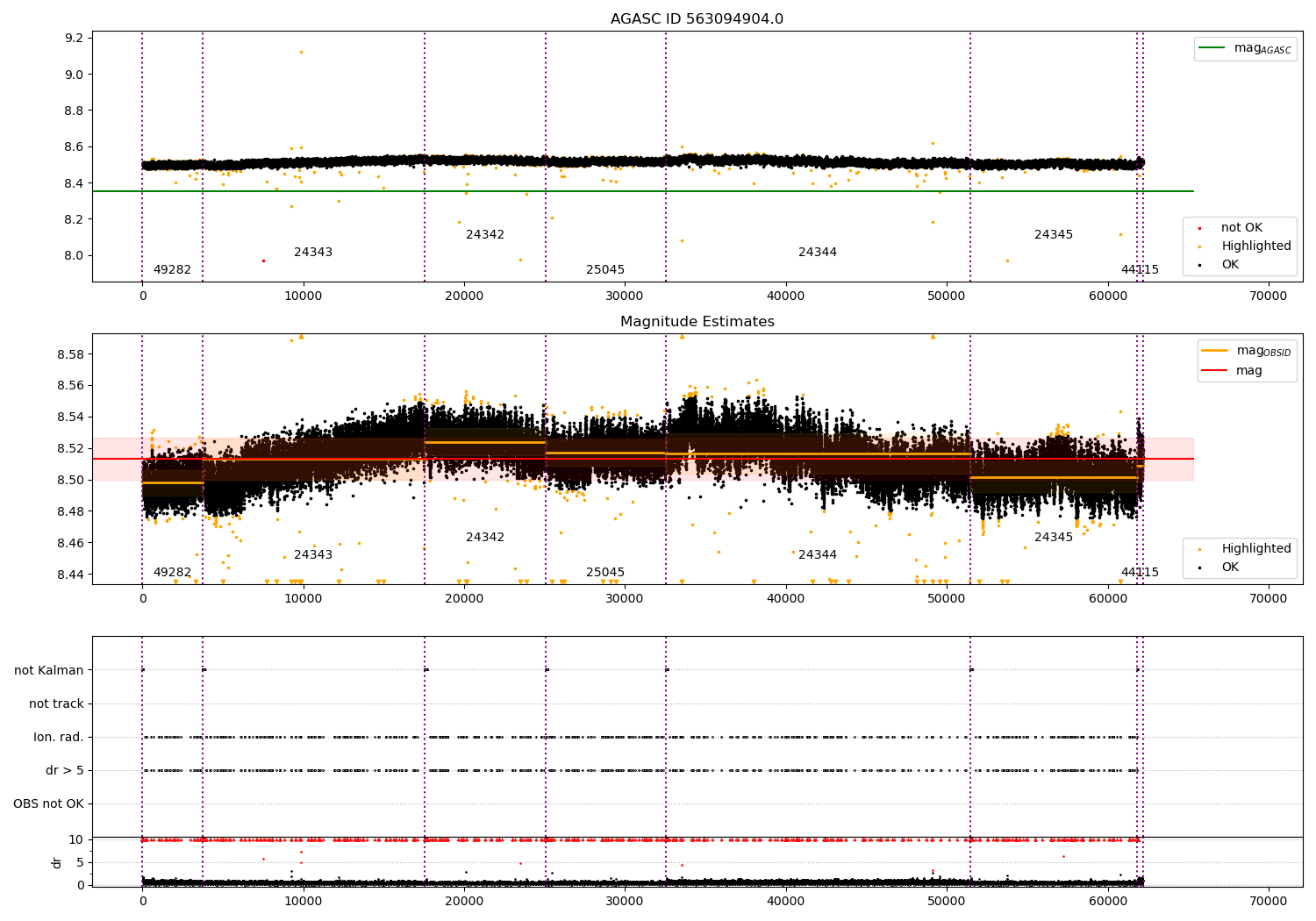Click the "not Kalman" flag row label
Screen dimensions: 1316x921
[x=49, y=670]
